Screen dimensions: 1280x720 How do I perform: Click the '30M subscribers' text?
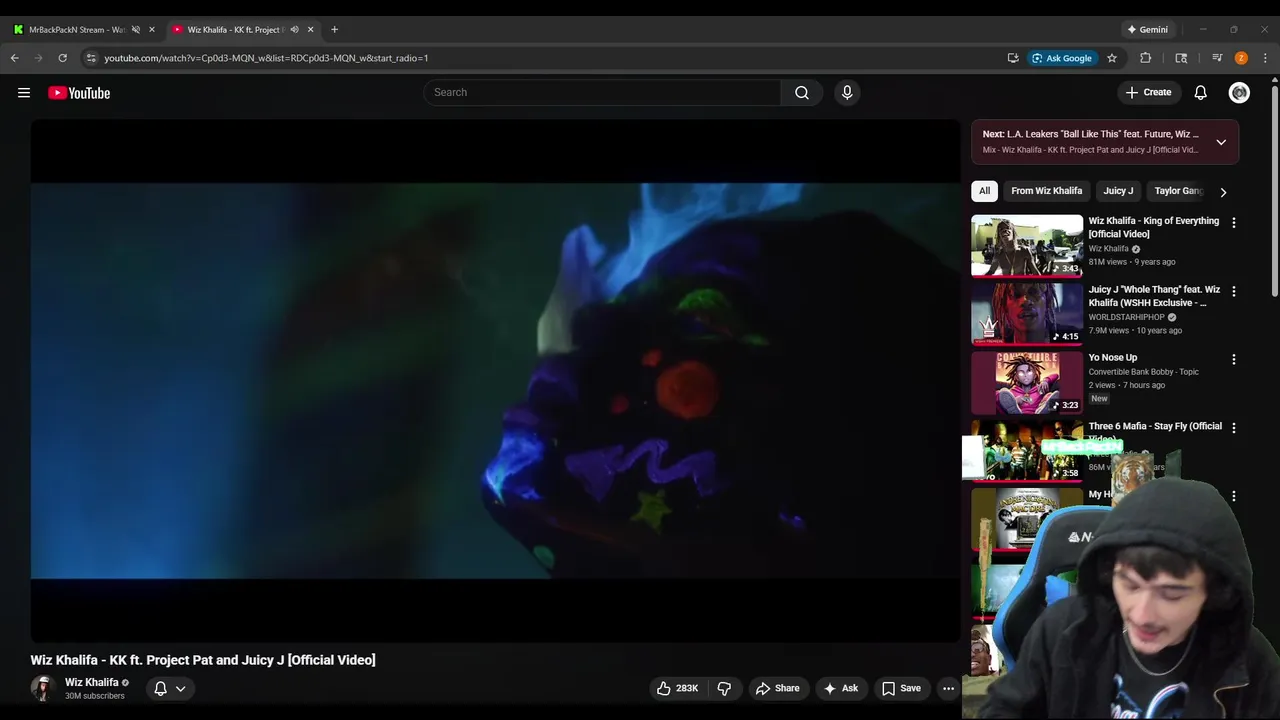(95, 696)
